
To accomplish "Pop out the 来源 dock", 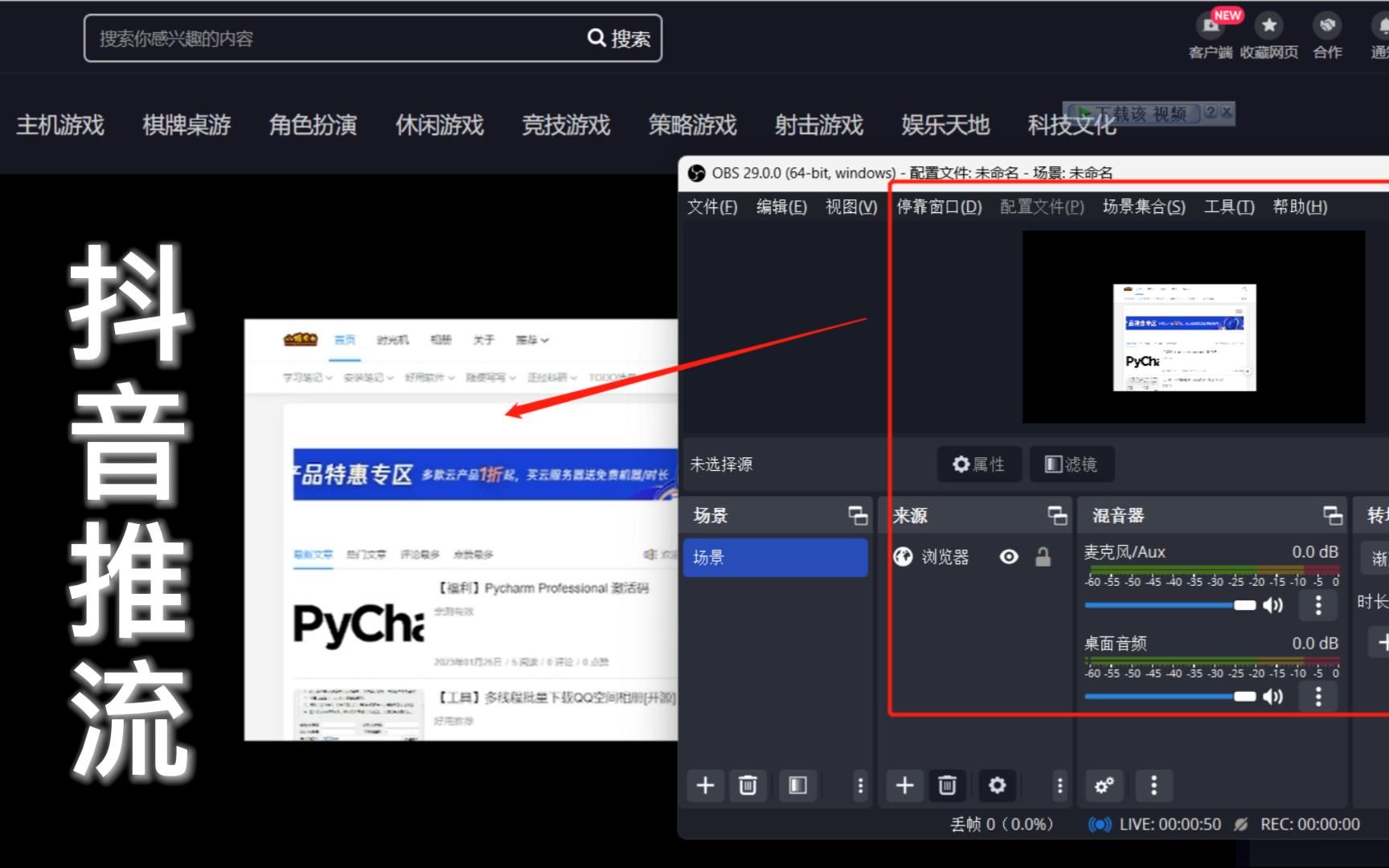I will click(1057, 516).
